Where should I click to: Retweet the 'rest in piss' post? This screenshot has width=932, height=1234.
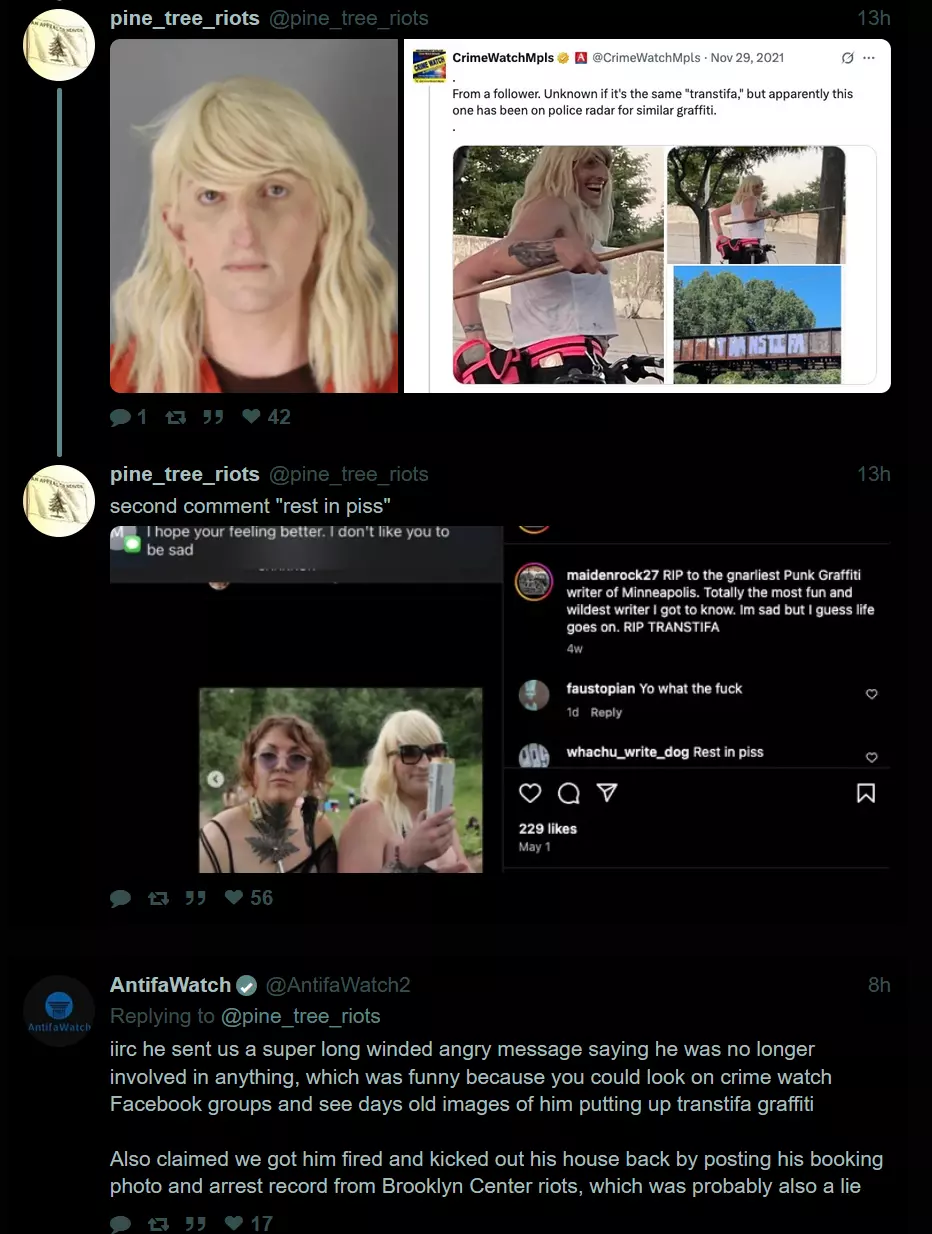tap(158, 898)
